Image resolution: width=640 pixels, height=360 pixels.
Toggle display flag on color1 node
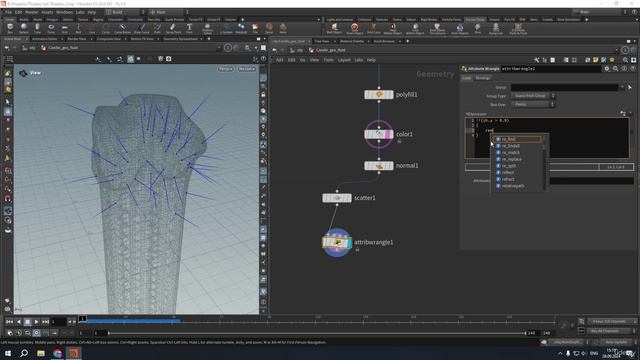click(391, 134)
